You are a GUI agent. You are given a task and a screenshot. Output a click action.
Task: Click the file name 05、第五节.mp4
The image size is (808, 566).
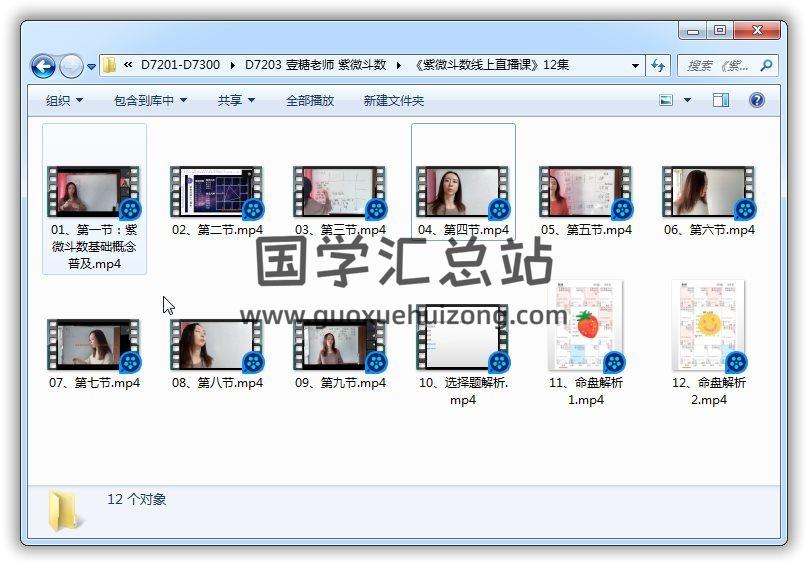tap(586, 229)
